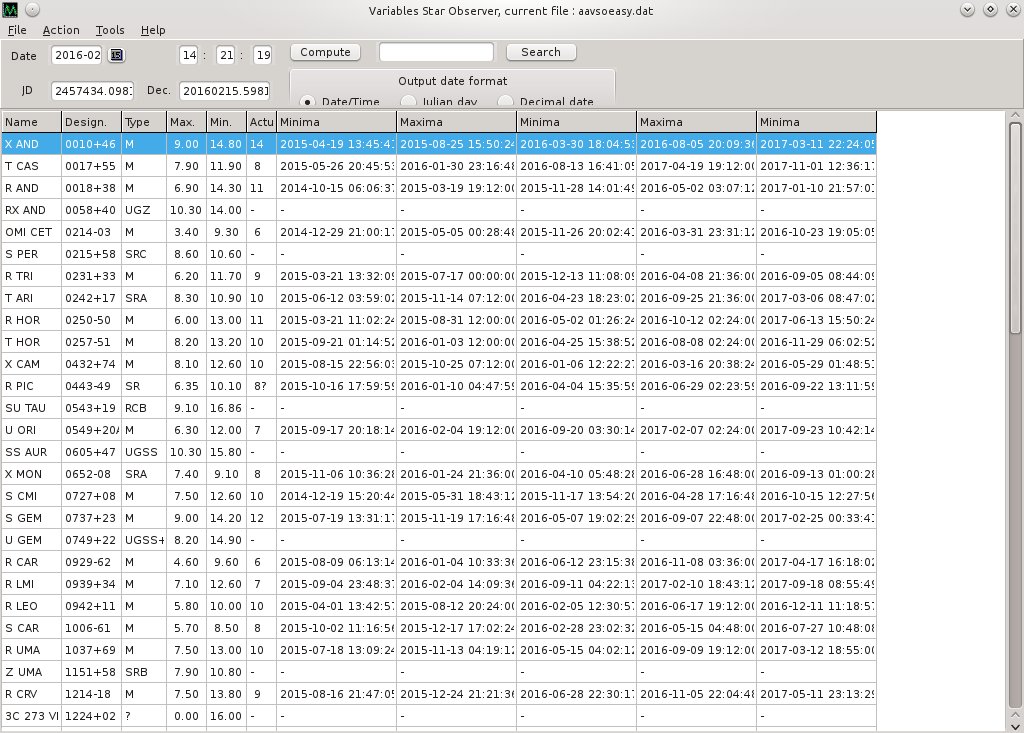Click the round window menu button in title bar
This screenshot has width=1024, height=733.
(x=33, y=10)
